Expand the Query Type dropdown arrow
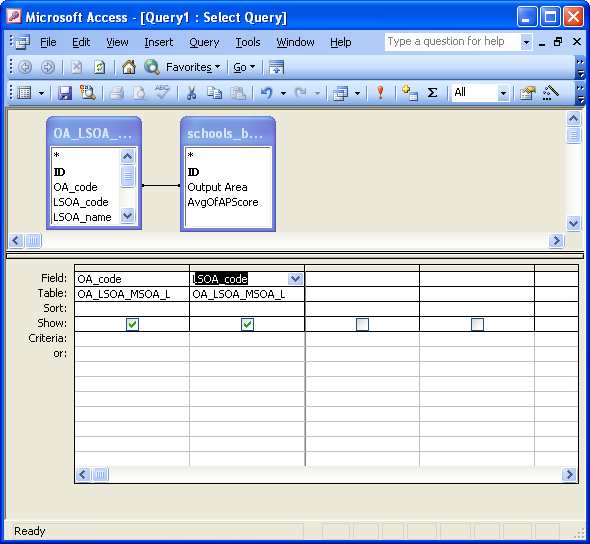Screen dimensions: 590x544 357,93
